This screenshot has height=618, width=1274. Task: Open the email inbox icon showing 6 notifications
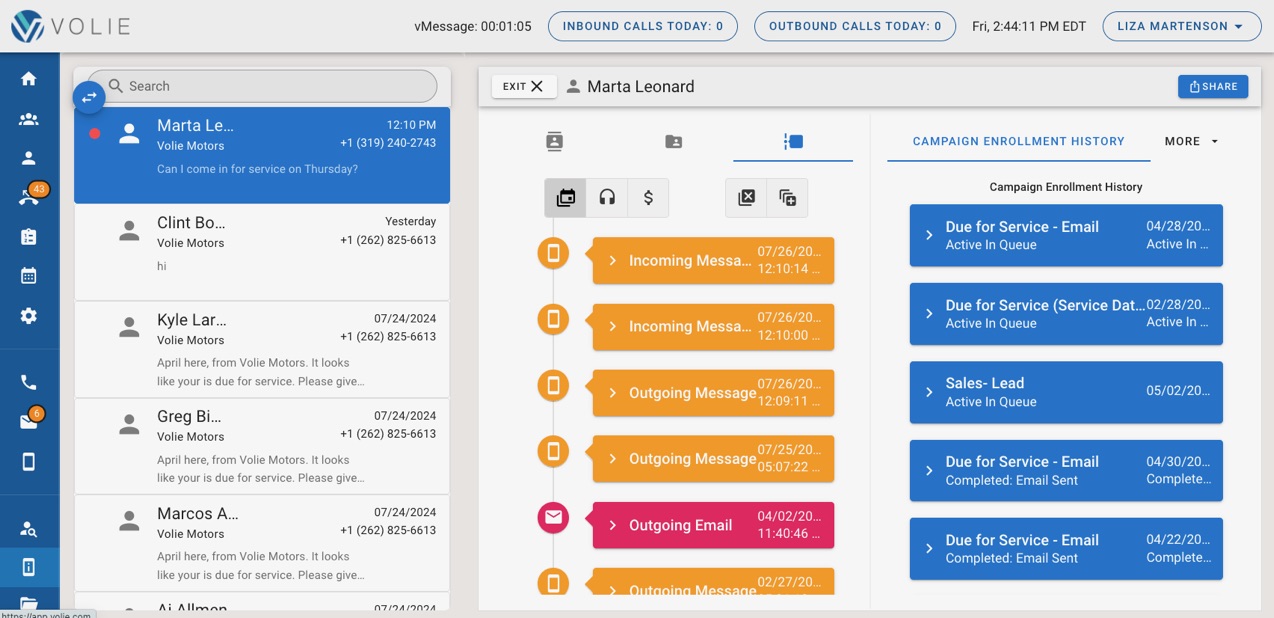pos(29,419)
